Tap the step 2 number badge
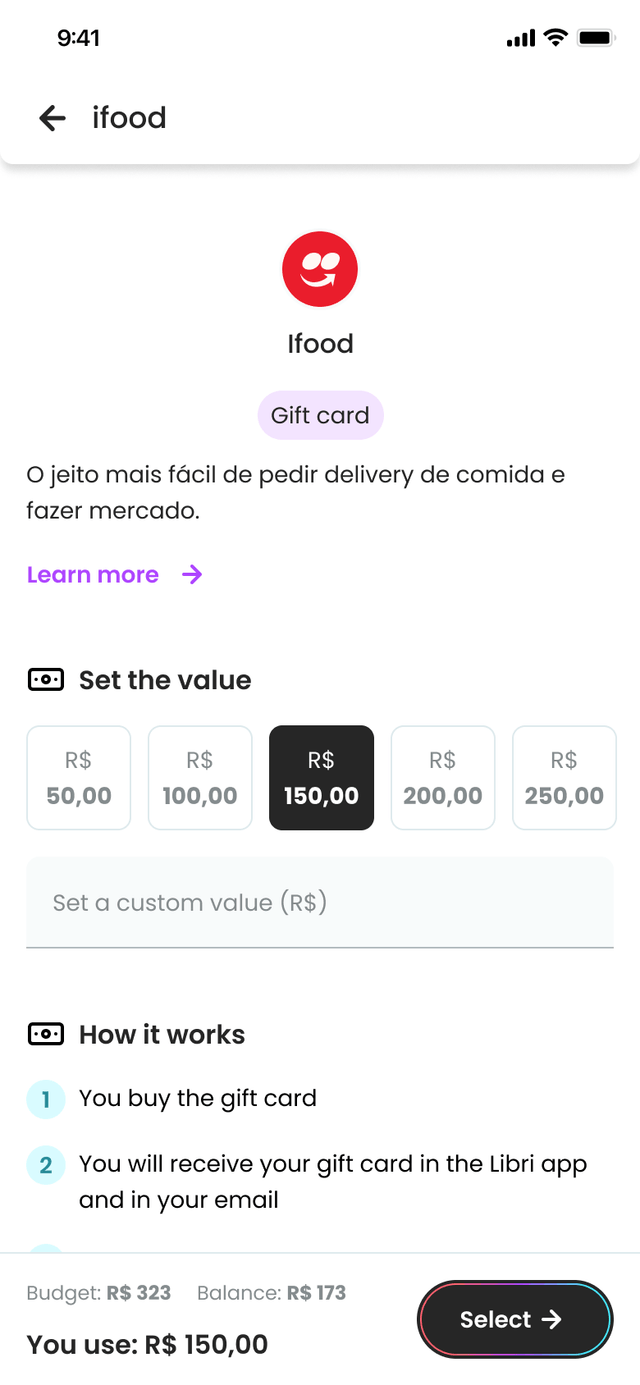 pos(46,1165)
